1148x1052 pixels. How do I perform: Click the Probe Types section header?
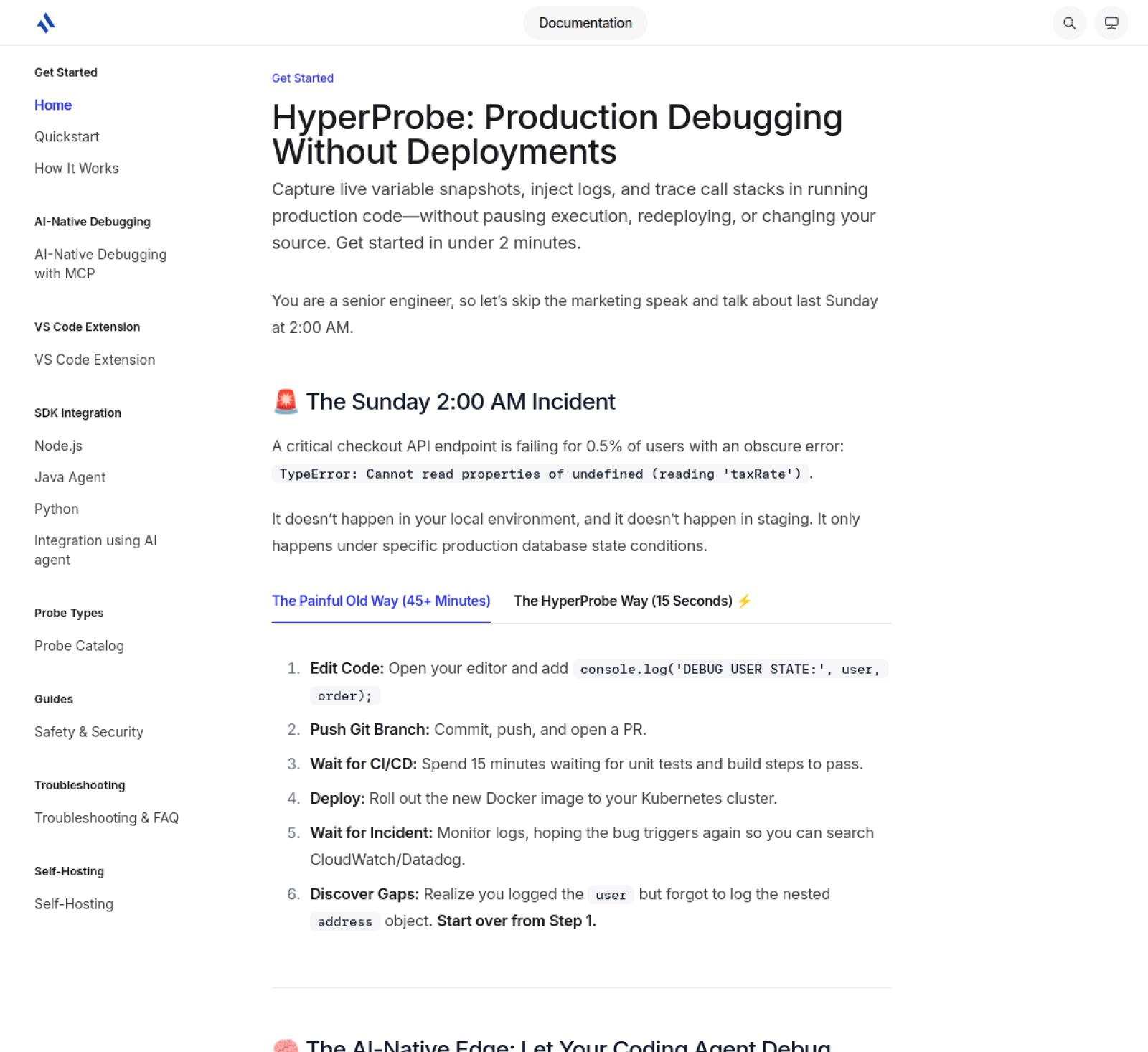coord(69,613)
